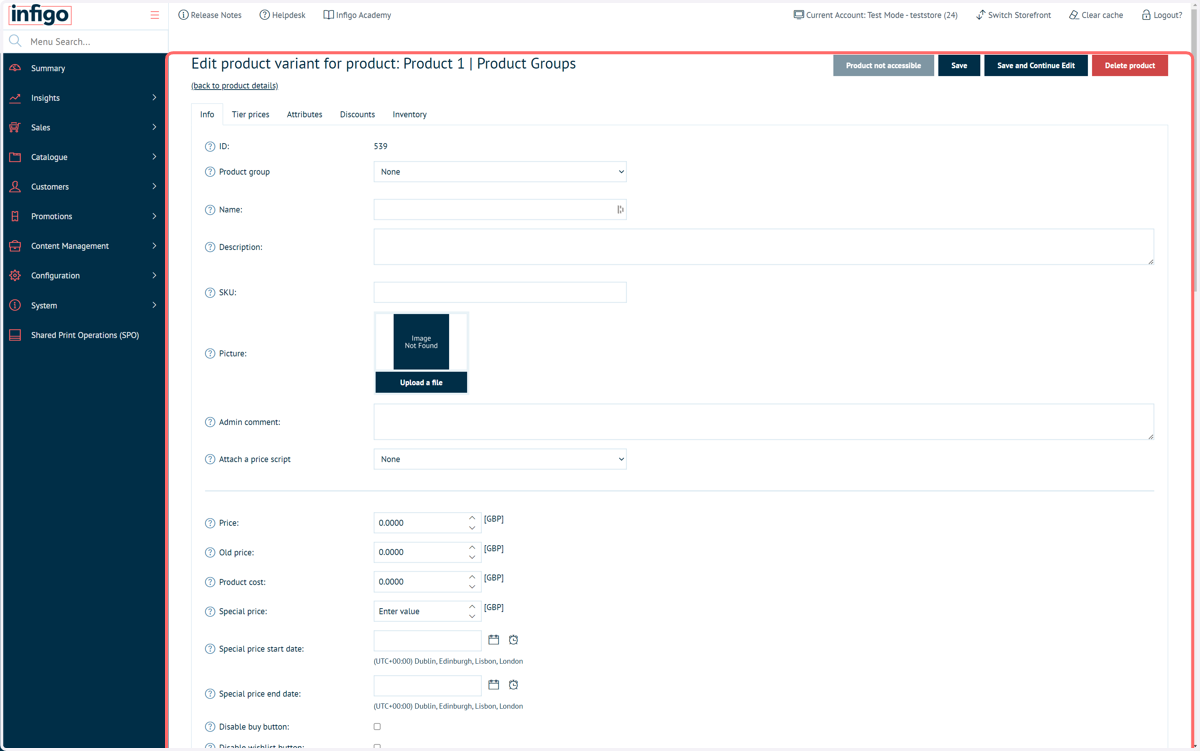The width and height of the screenshot is (1200, 751).
Task: Switch to the Tier prices tab
Action: click(x=250, y=114)
